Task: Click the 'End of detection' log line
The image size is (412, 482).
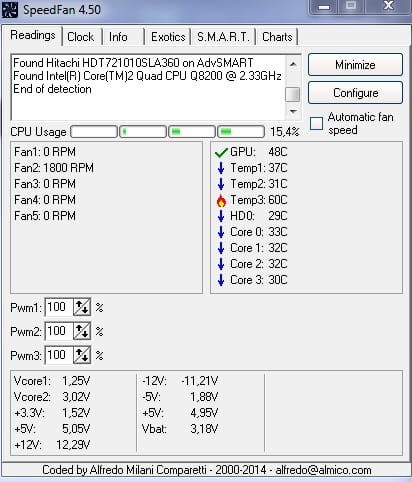Action: coord(52,89)
